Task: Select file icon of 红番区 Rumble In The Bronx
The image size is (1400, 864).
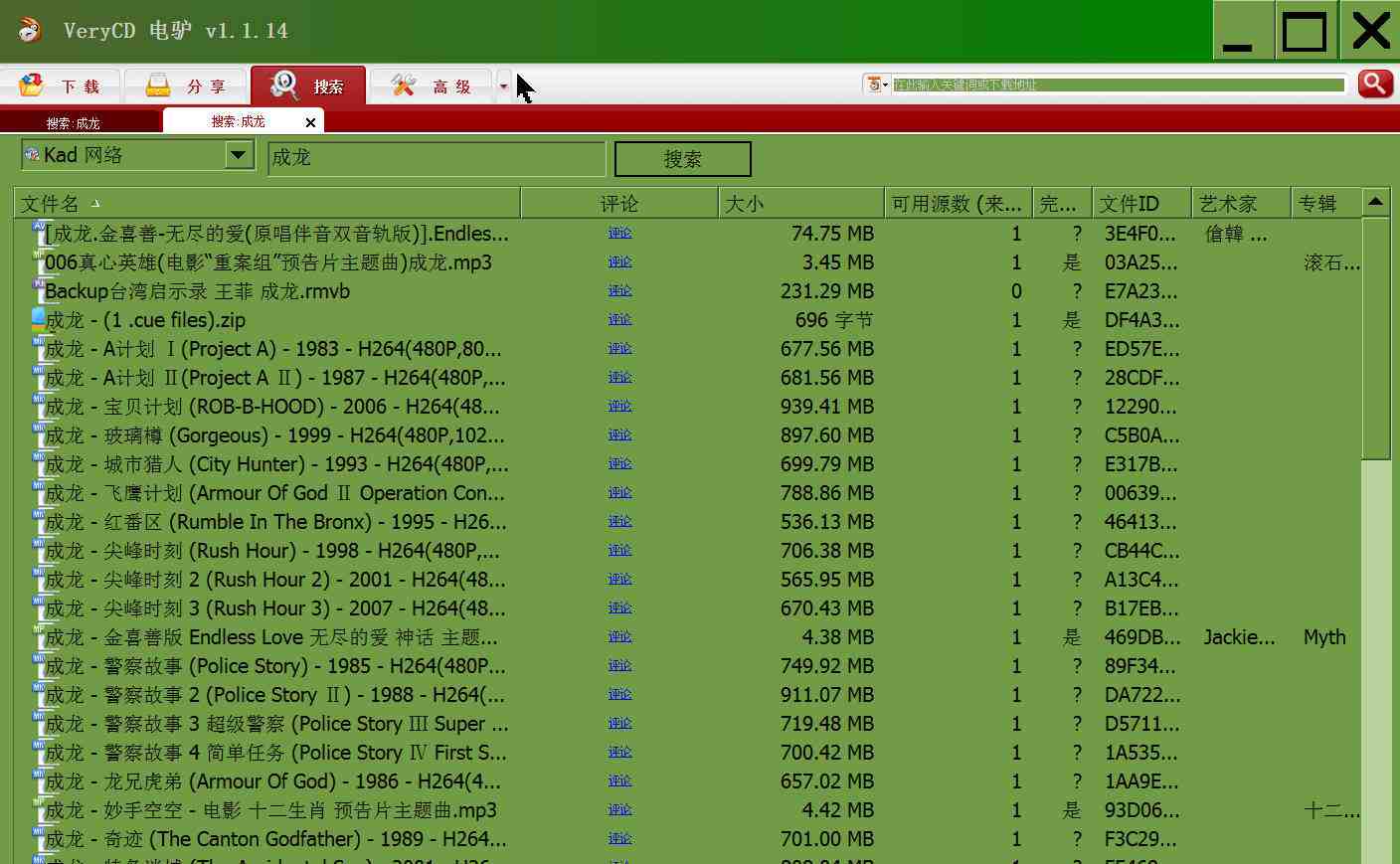Action: click(x=39, y=520)
